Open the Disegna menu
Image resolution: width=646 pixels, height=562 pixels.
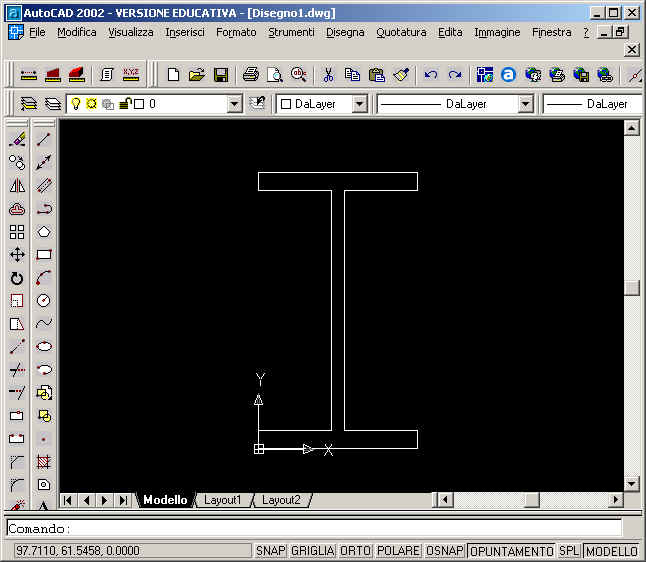point(345,32)
